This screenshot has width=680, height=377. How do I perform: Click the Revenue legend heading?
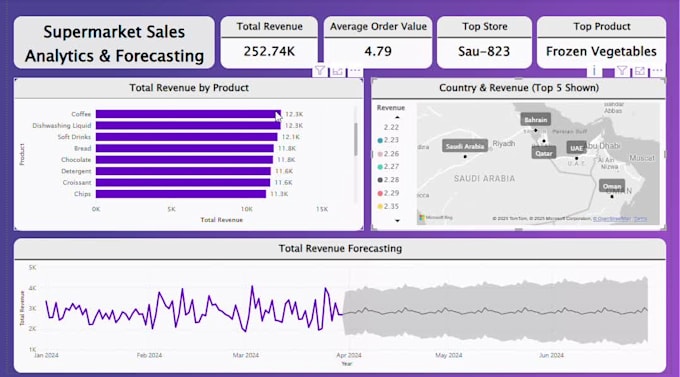click(x=391, y=108)
